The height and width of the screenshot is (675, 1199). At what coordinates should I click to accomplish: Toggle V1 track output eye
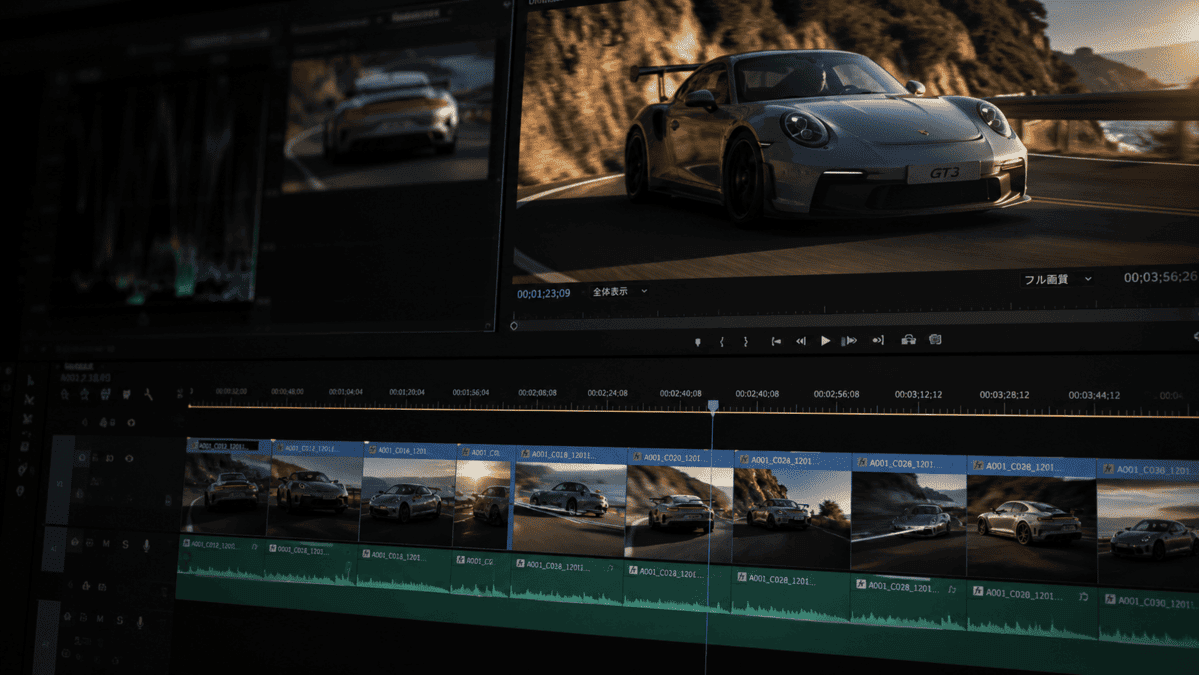(128, 459)
